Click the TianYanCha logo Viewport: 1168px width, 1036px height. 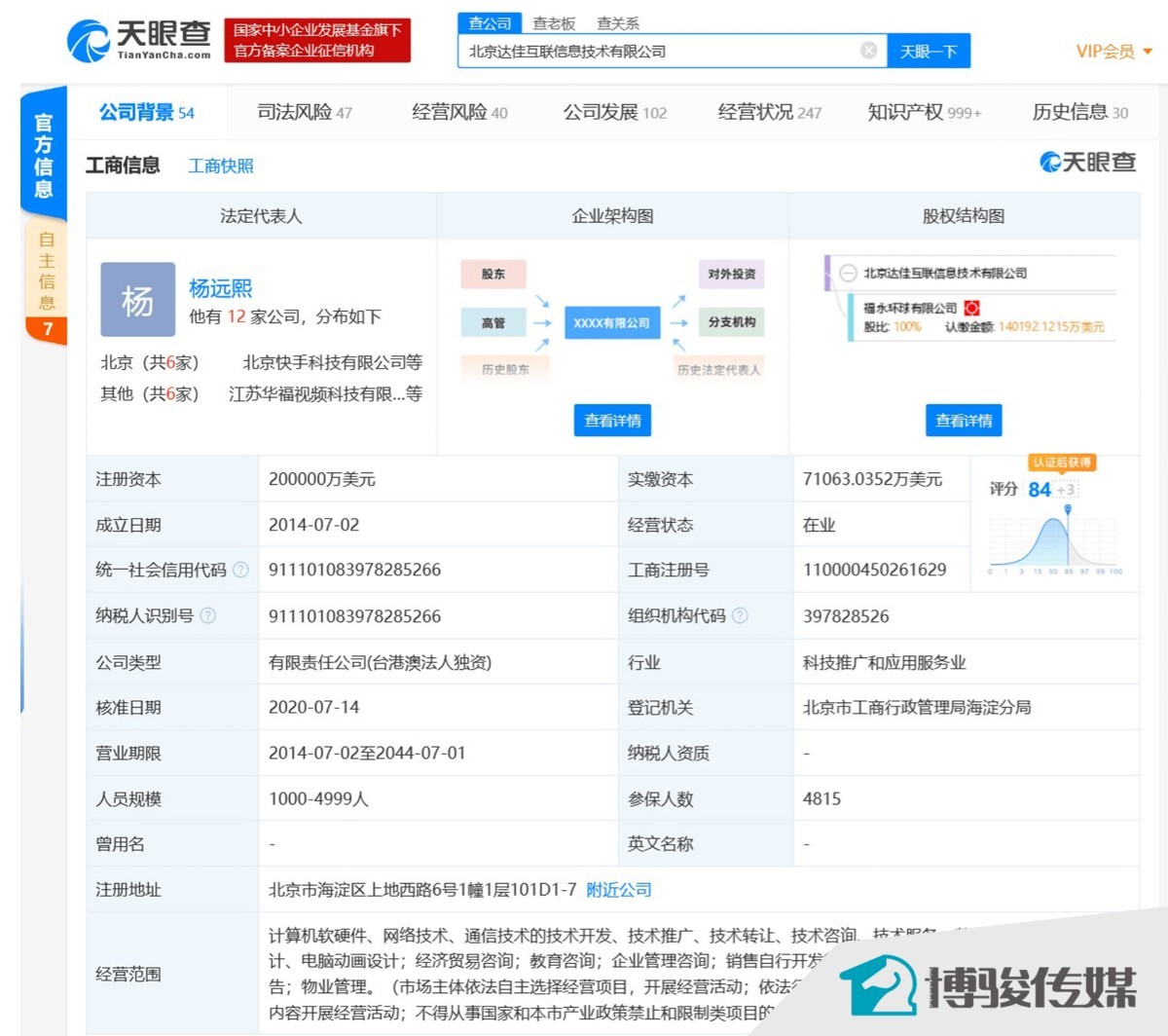(x=139, y=40)
